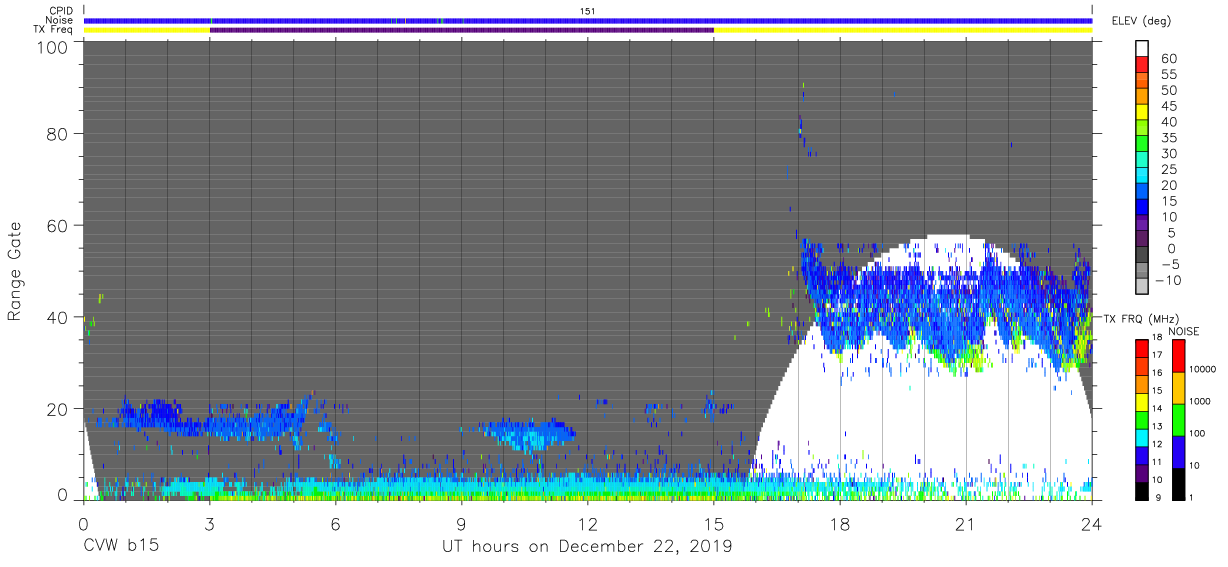Click the 12 tick on UT hours axis
This screenshot has height=567, width=1228.
pos(587,522)
